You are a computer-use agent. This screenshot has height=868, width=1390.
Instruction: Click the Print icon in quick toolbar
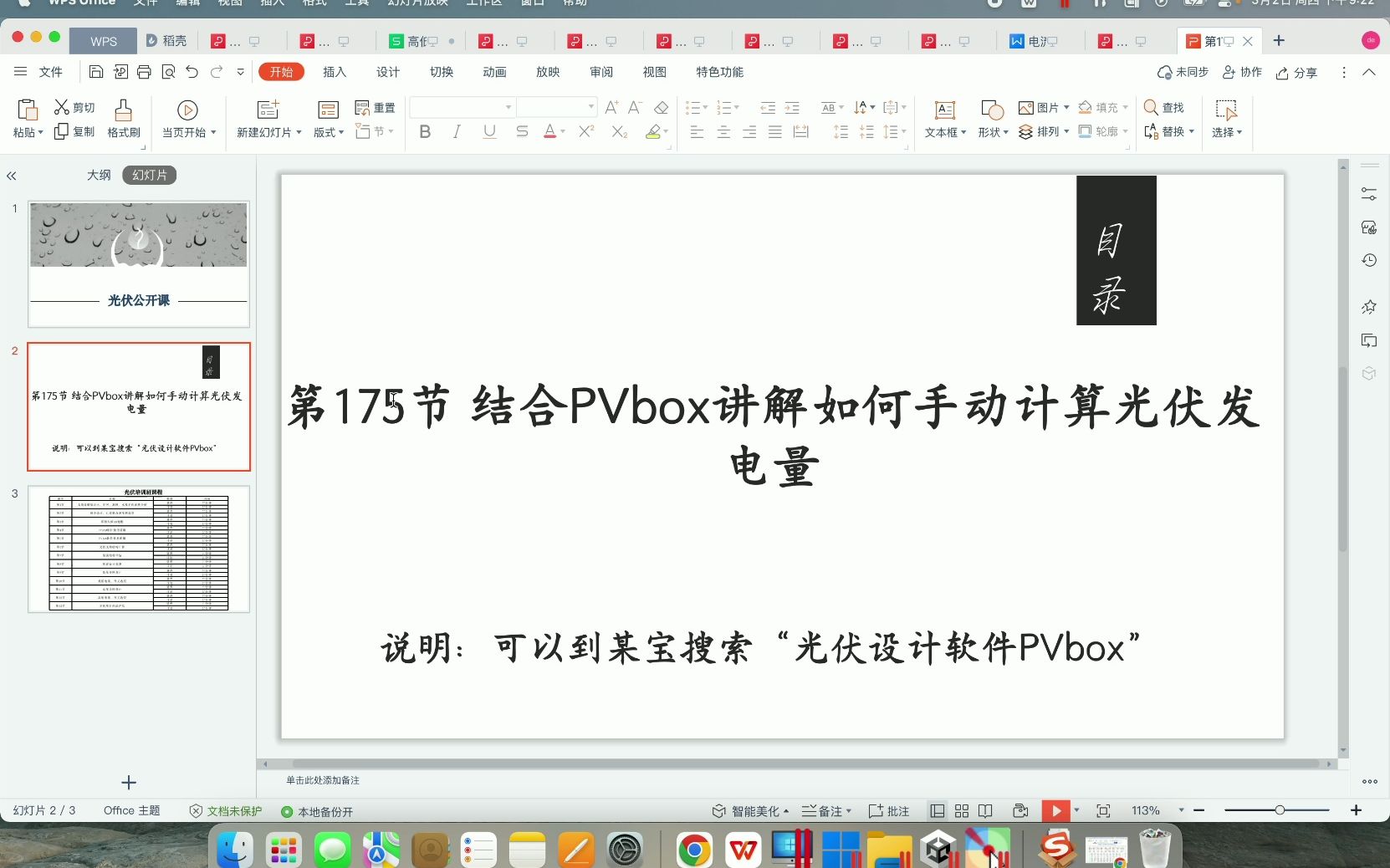tap(144, 72)
